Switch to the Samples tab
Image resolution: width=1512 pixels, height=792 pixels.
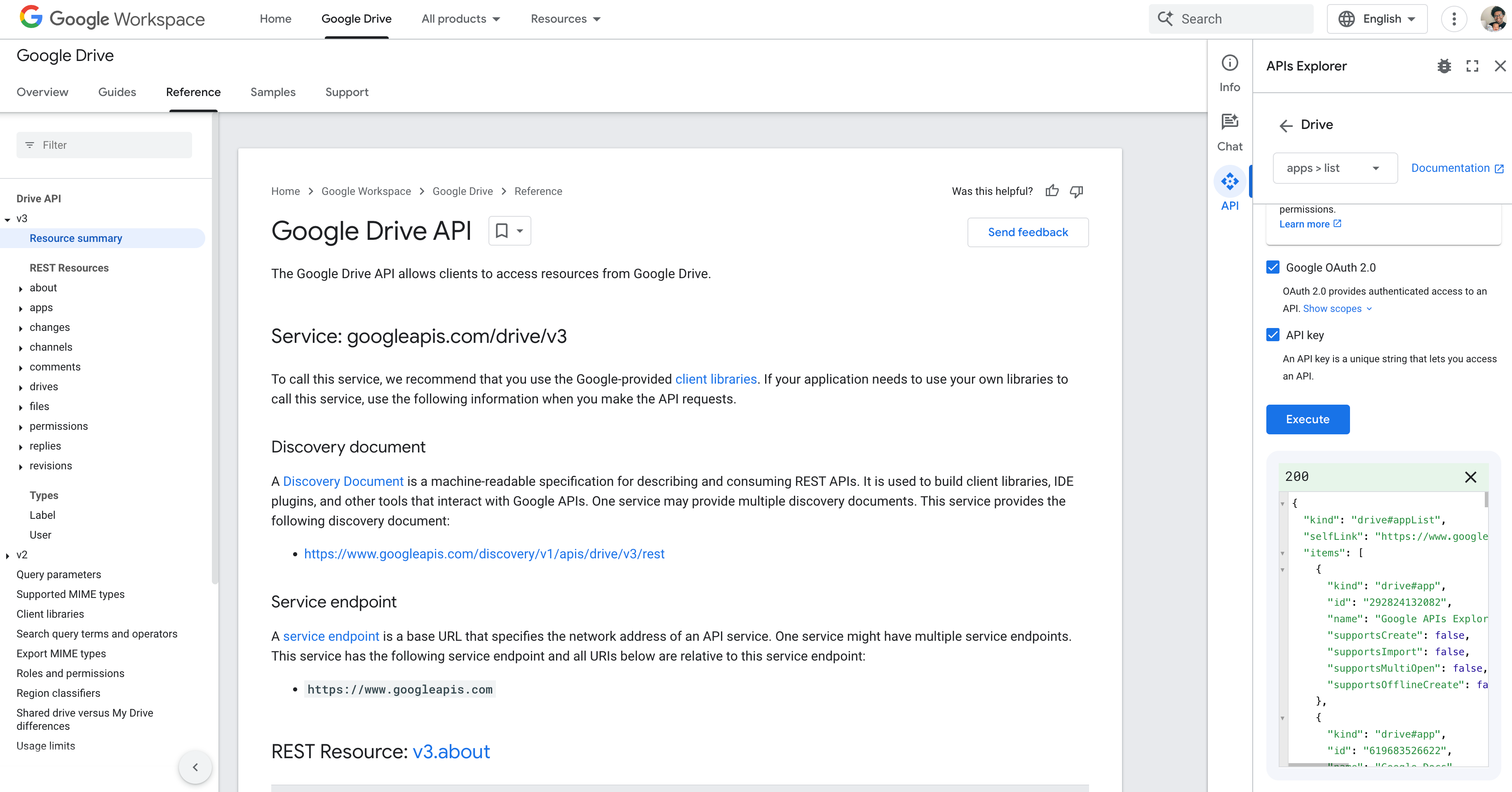coord(273,92)
